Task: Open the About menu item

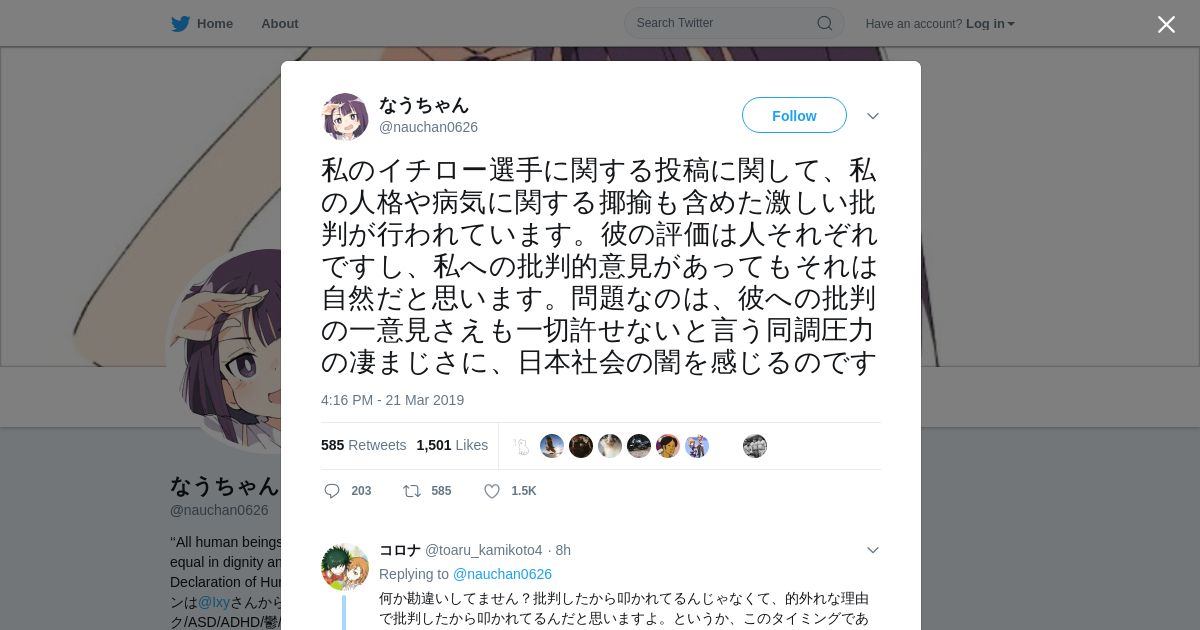Action: [279, 23]
